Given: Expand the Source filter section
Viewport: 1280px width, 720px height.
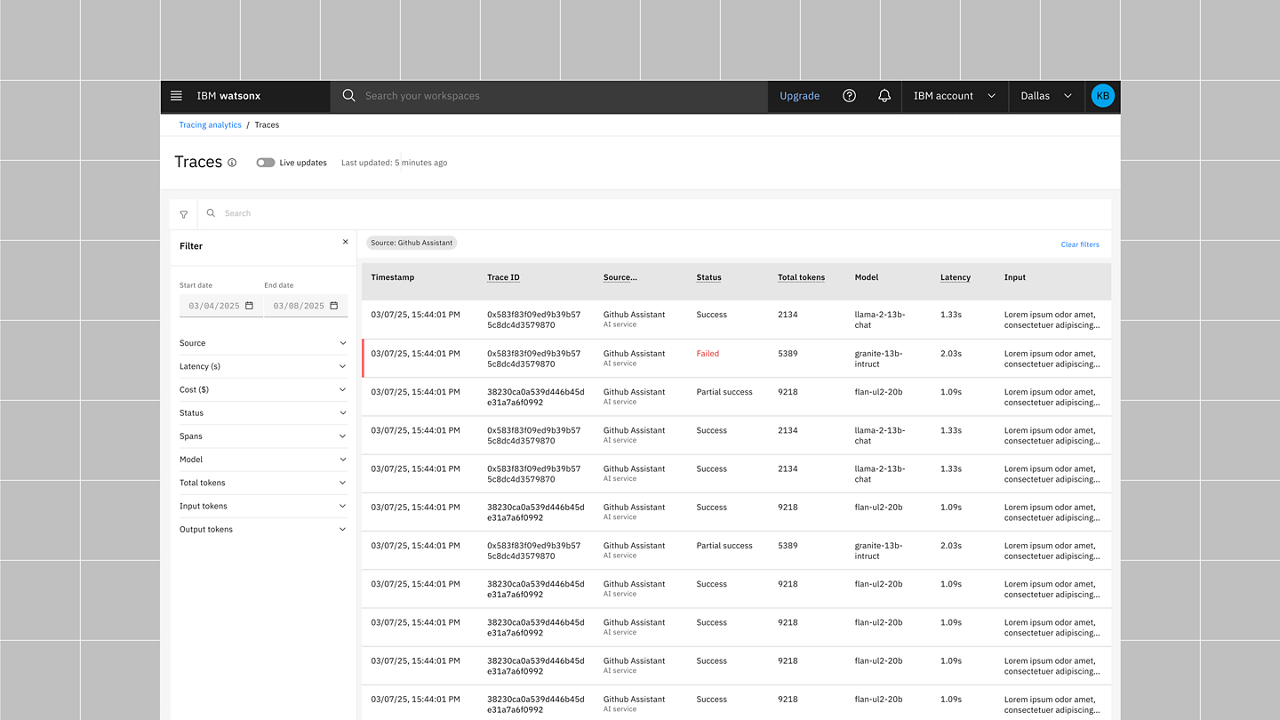Looking at the screenshot, I should pyautogui.click(x=263, y=343).
